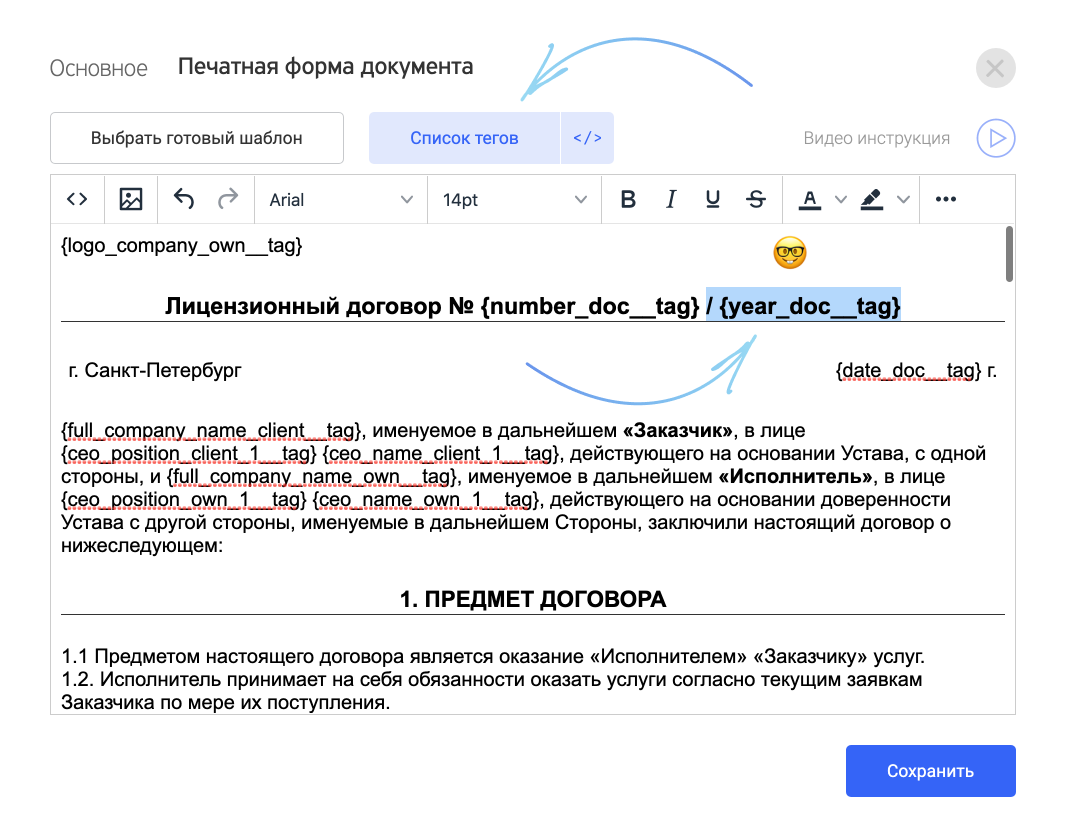Click paragraph 1.1 Предметом настоящего договора

(x=493, y=656)
